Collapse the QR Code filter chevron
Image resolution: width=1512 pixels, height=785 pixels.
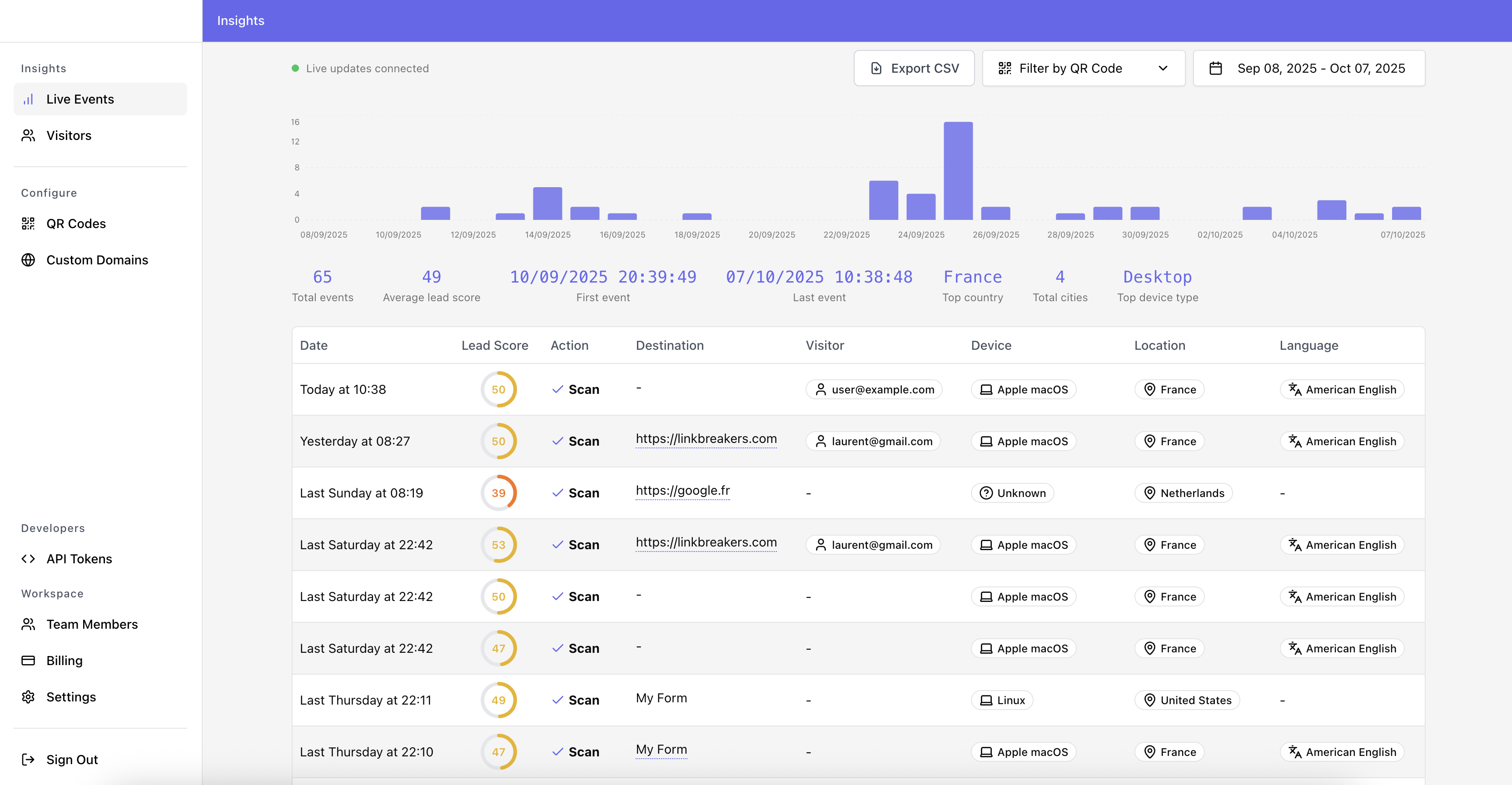(x=1163, y=68)
